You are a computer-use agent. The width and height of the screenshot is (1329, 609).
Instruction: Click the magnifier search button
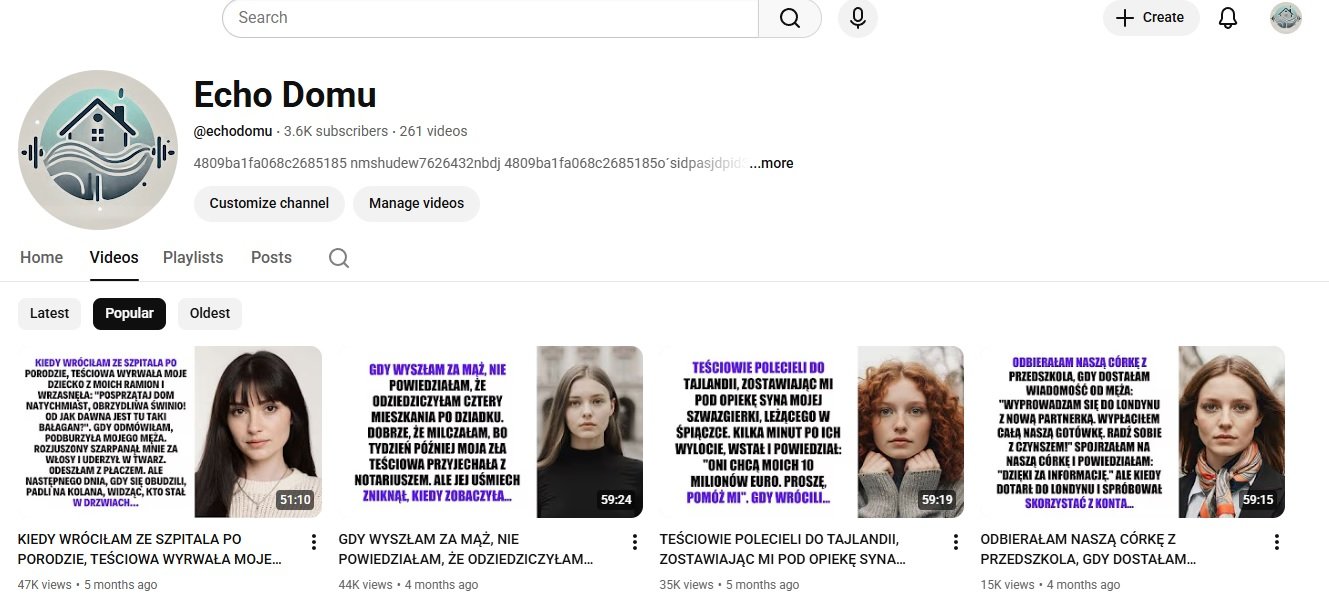(790, 18)
